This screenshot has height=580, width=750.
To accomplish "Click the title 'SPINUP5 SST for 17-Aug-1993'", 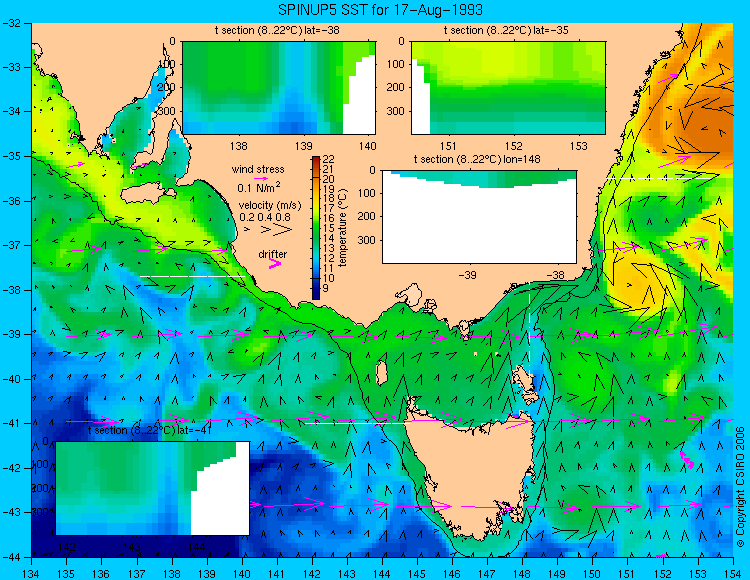I will point(381,10).
